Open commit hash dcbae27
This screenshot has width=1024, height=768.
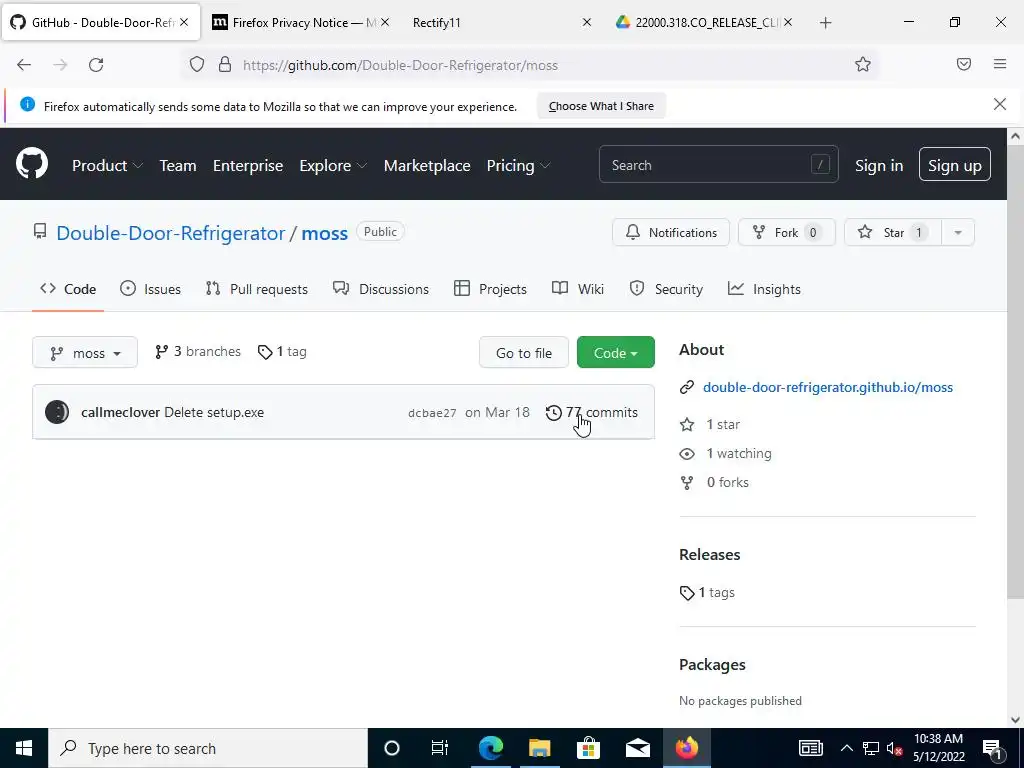(x=432, y=413)
